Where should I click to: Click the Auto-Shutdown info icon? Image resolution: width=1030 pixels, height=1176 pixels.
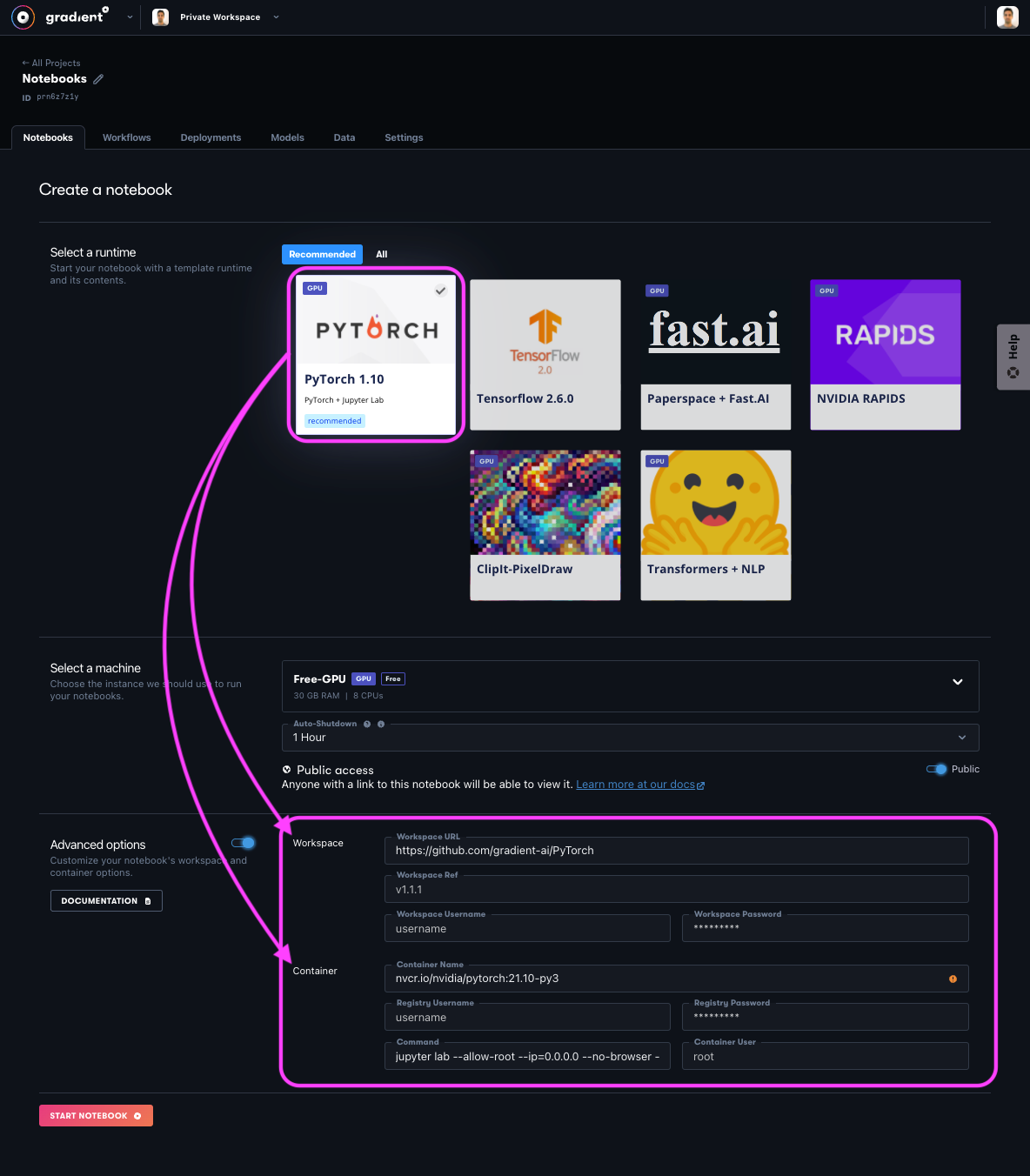381,724
